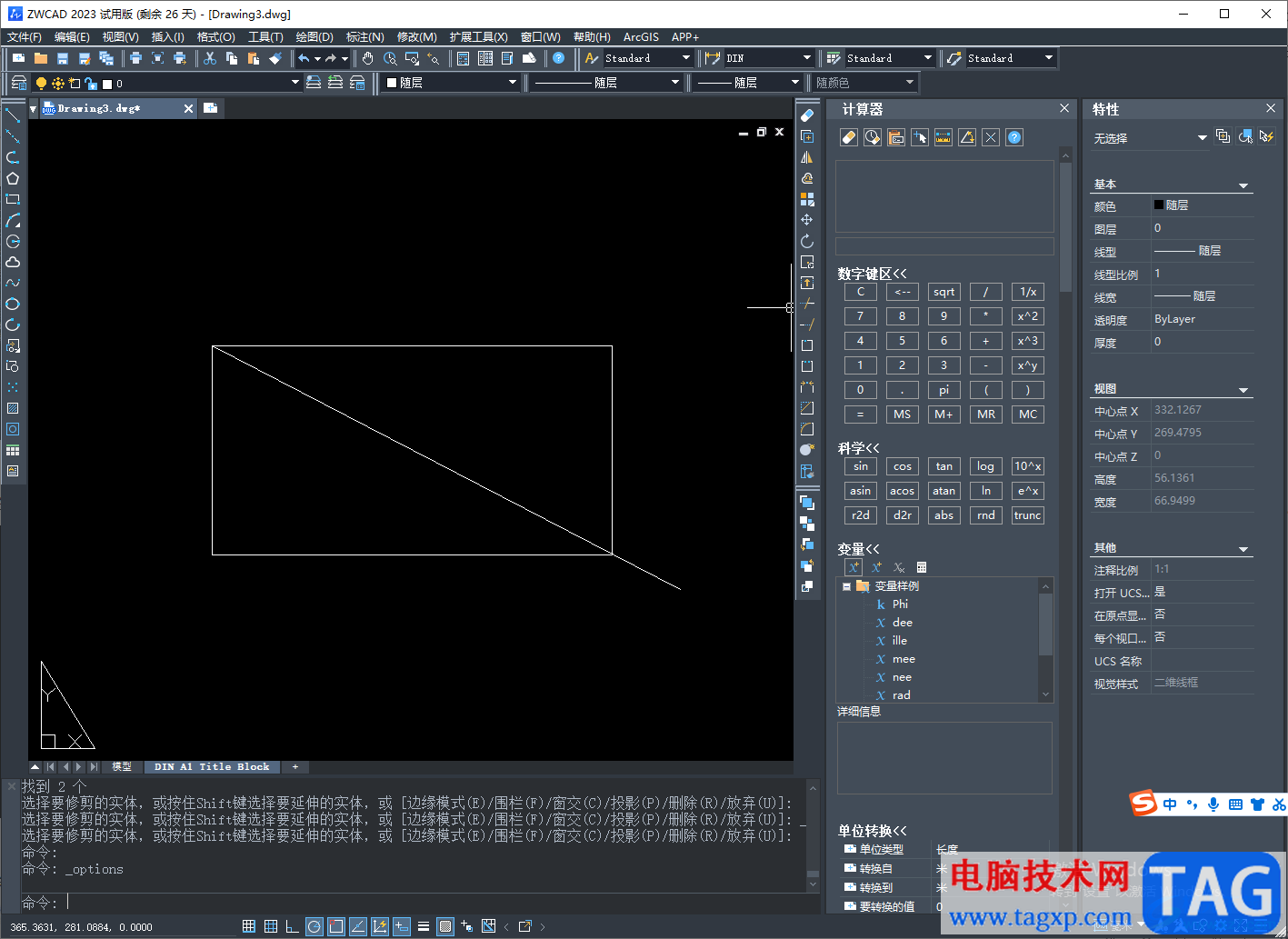Click the calculator Clear History icon

click(873, 137)
